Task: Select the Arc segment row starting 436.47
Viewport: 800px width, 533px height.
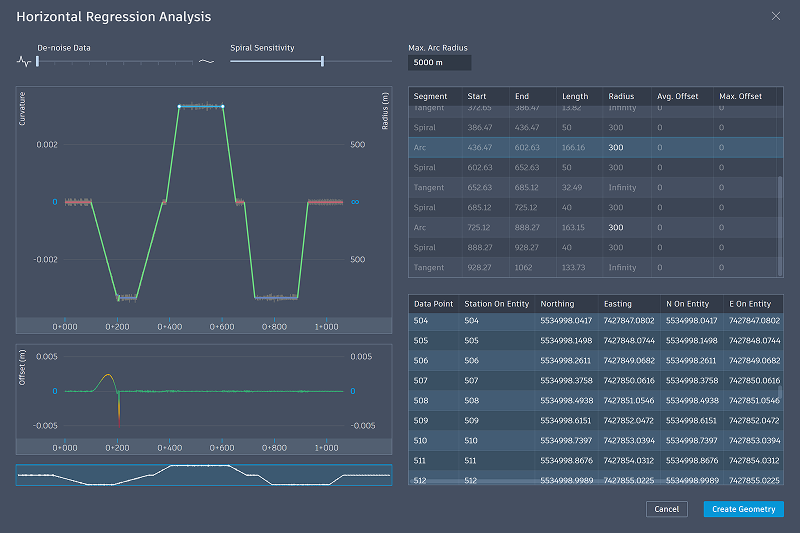Action: 595,147
